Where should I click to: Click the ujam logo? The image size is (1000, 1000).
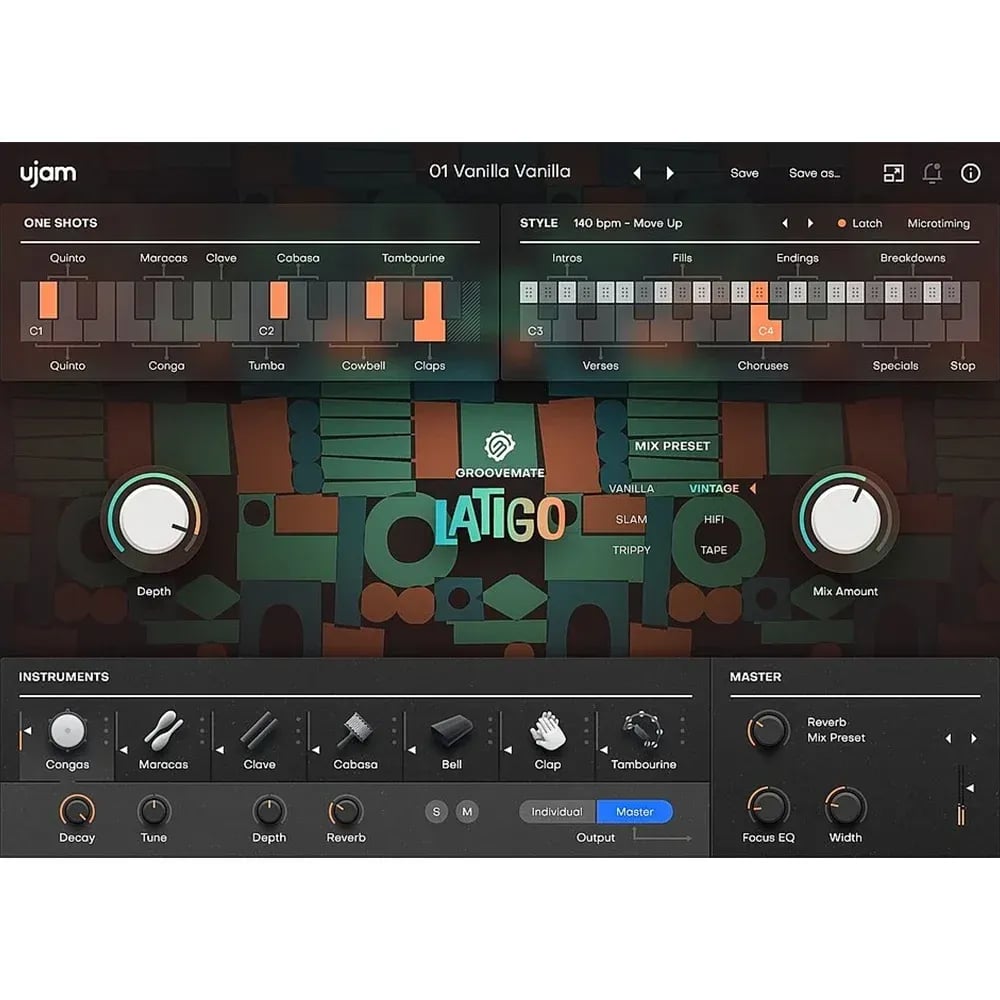pos(48,173)
